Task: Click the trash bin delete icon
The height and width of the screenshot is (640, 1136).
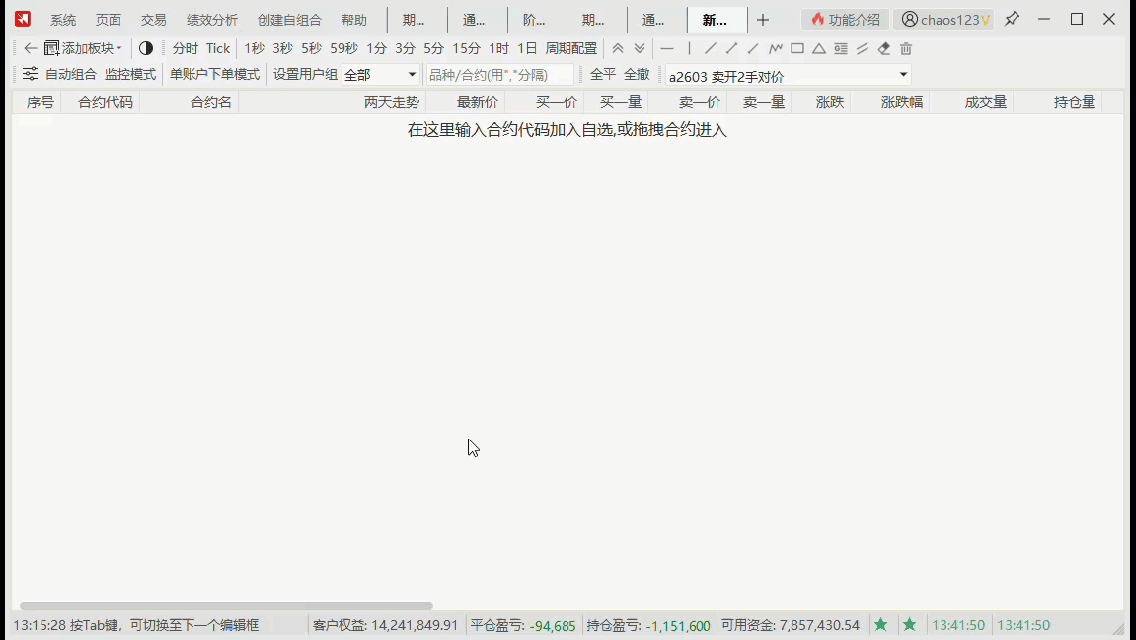Action: click(x=906, y=48)
